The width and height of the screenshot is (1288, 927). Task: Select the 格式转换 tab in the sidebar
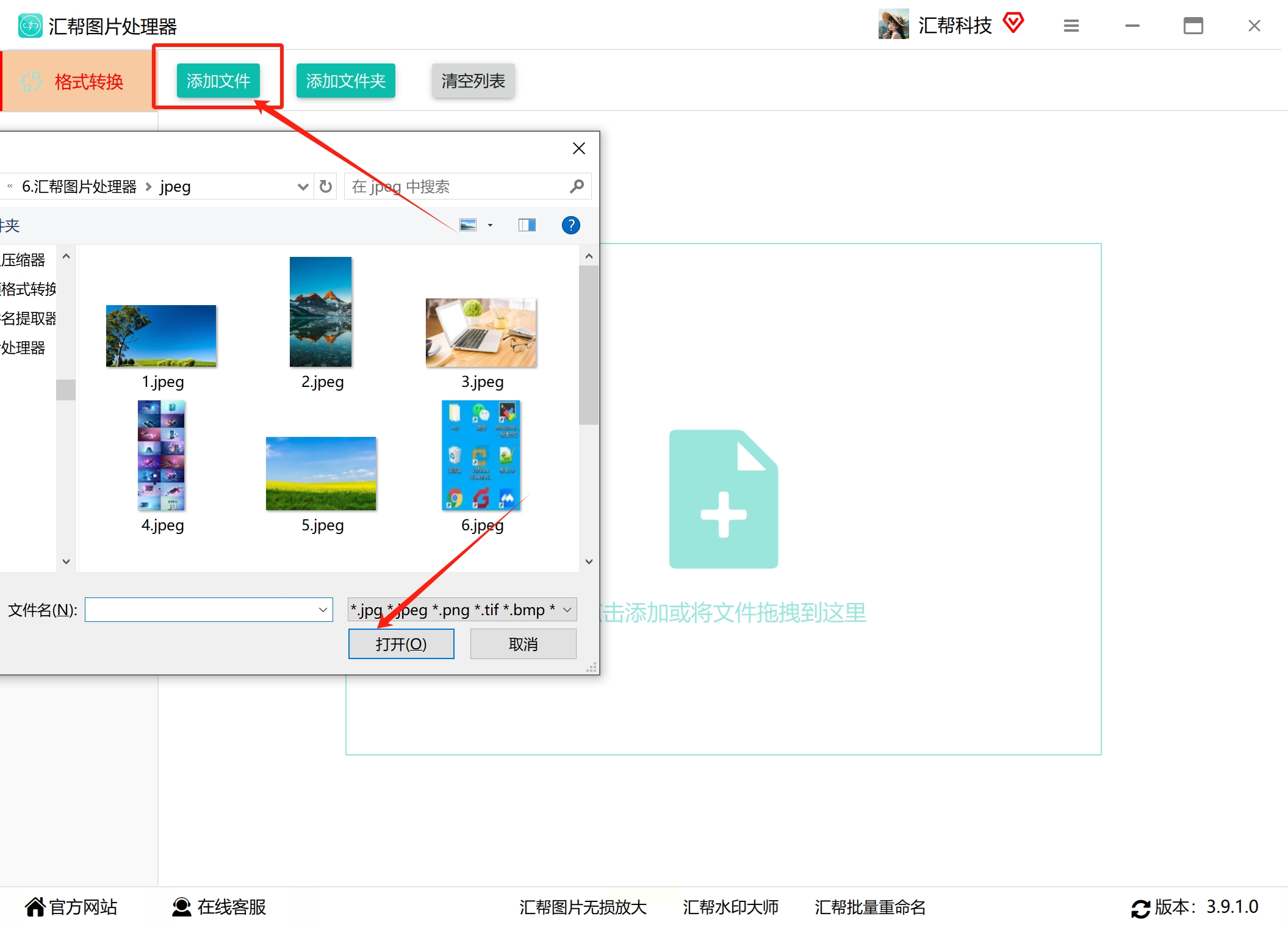tap(77, 81)
